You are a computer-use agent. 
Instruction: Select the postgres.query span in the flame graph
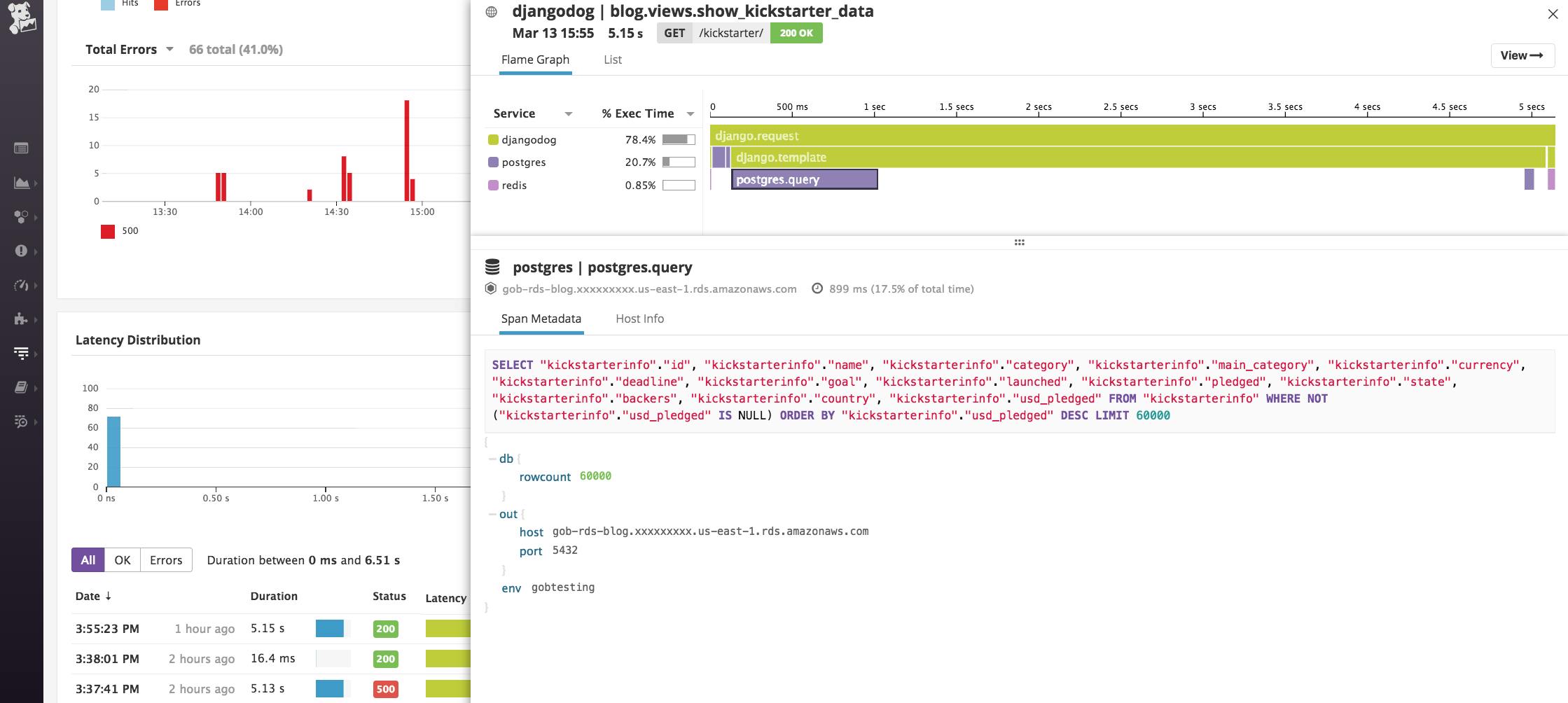[804, 179]
